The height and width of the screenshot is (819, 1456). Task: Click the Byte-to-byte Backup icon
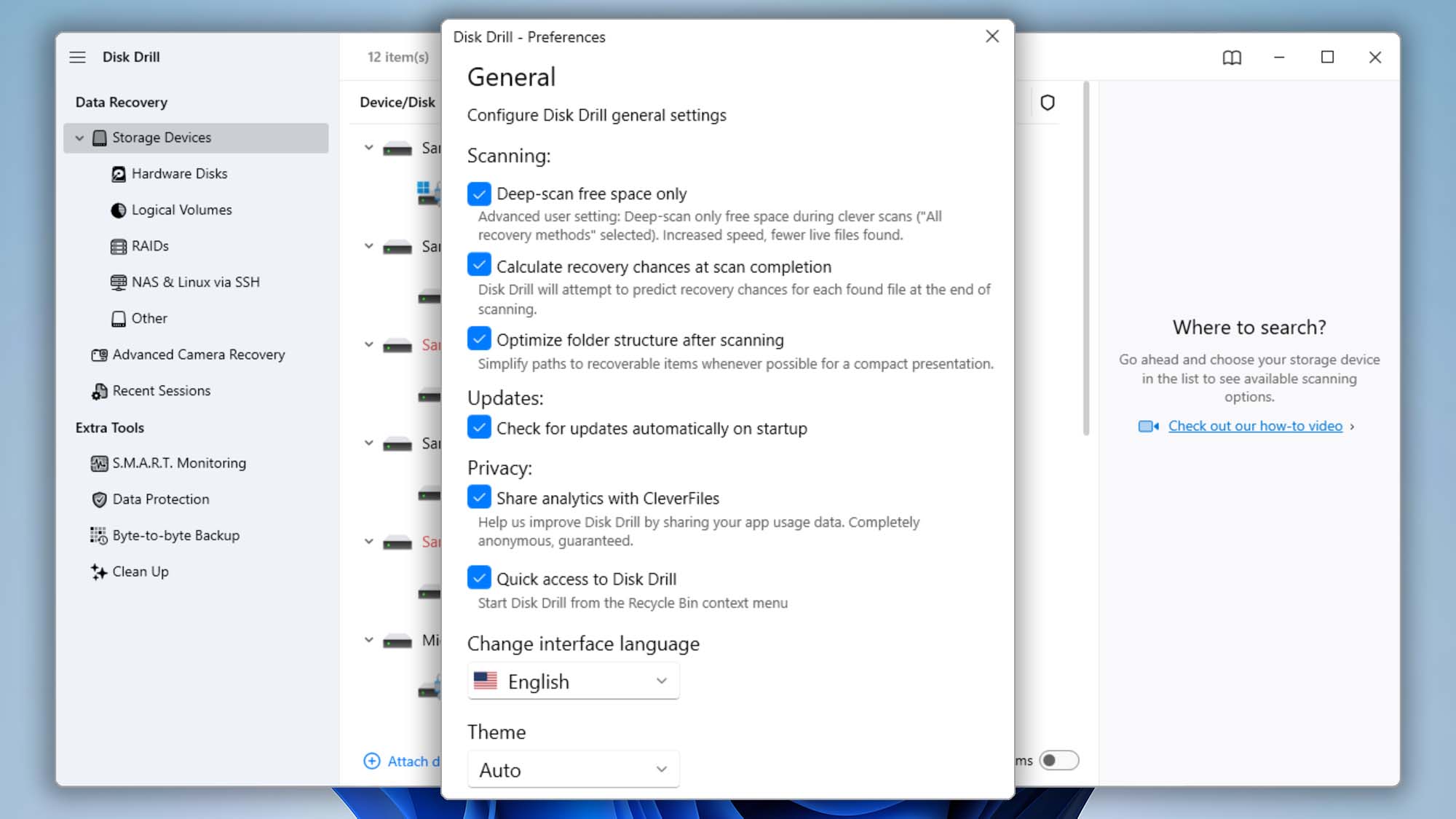tap(99, 536)
